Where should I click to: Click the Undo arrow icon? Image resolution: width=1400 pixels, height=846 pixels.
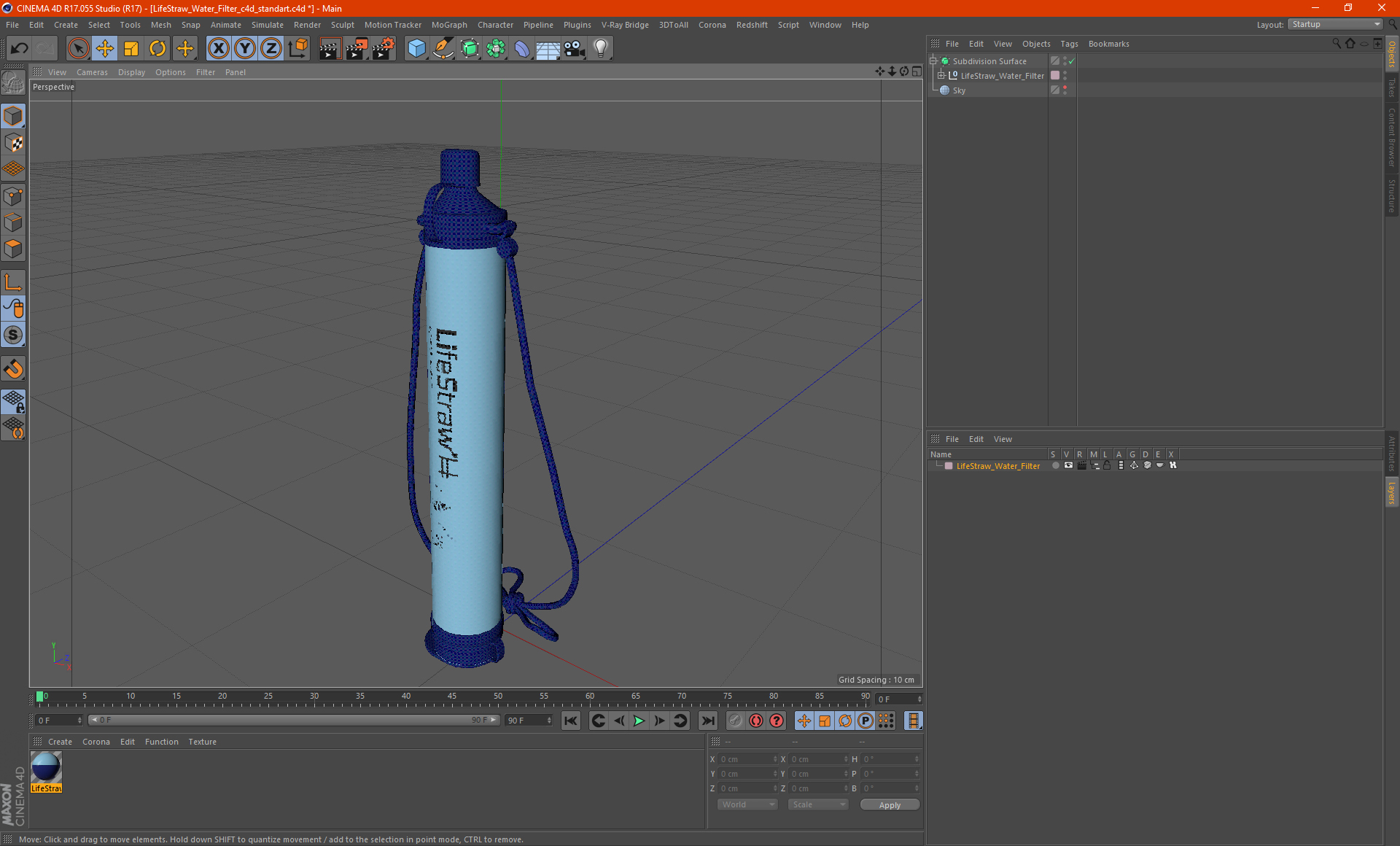[x=19, y=49]
